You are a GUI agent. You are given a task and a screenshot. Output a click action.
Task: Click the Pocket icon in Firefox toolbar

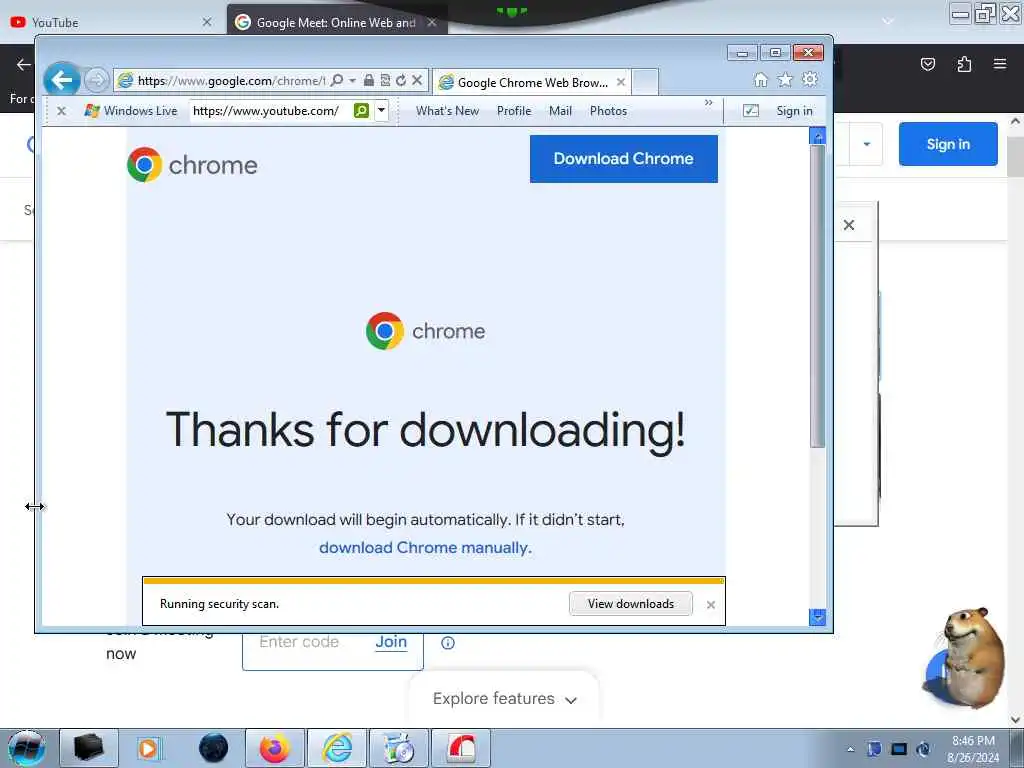point(928,64)
